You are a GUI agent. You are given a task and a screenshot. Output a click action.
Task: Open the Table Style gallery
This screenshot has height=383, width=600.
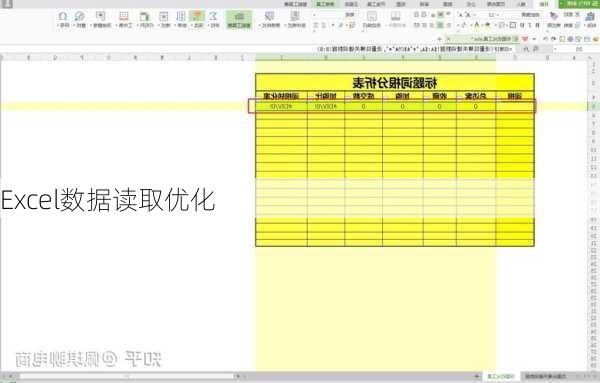(x=269, y=19)
